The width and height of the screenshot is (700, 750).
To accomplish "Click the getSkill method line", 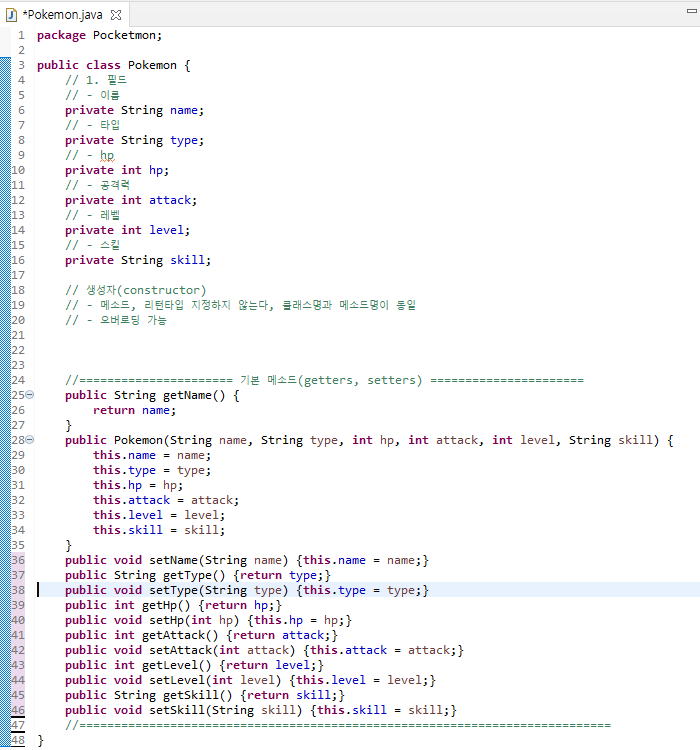I will (205, 695).
